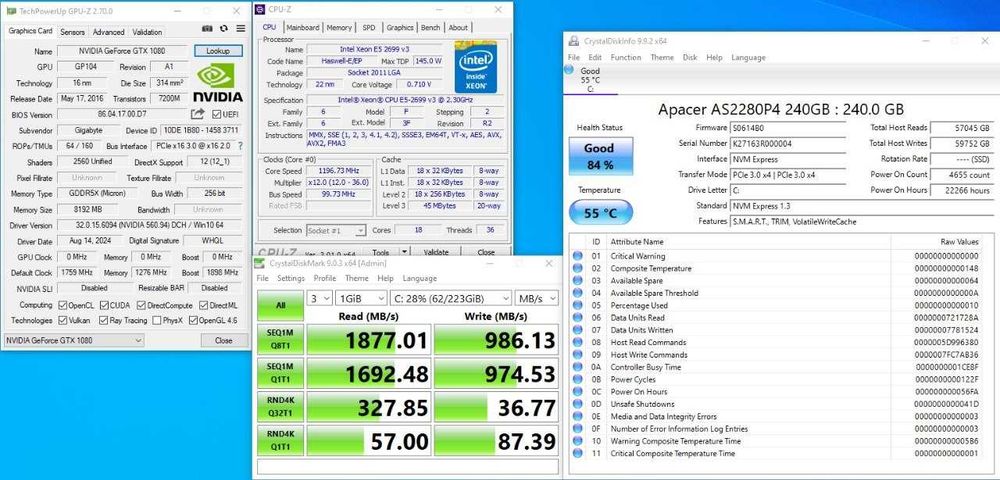Toggle the UEFI checkbox
The height and width of the screenshot is (480, 1000).
pyautogui.click(x=217, y=114)
